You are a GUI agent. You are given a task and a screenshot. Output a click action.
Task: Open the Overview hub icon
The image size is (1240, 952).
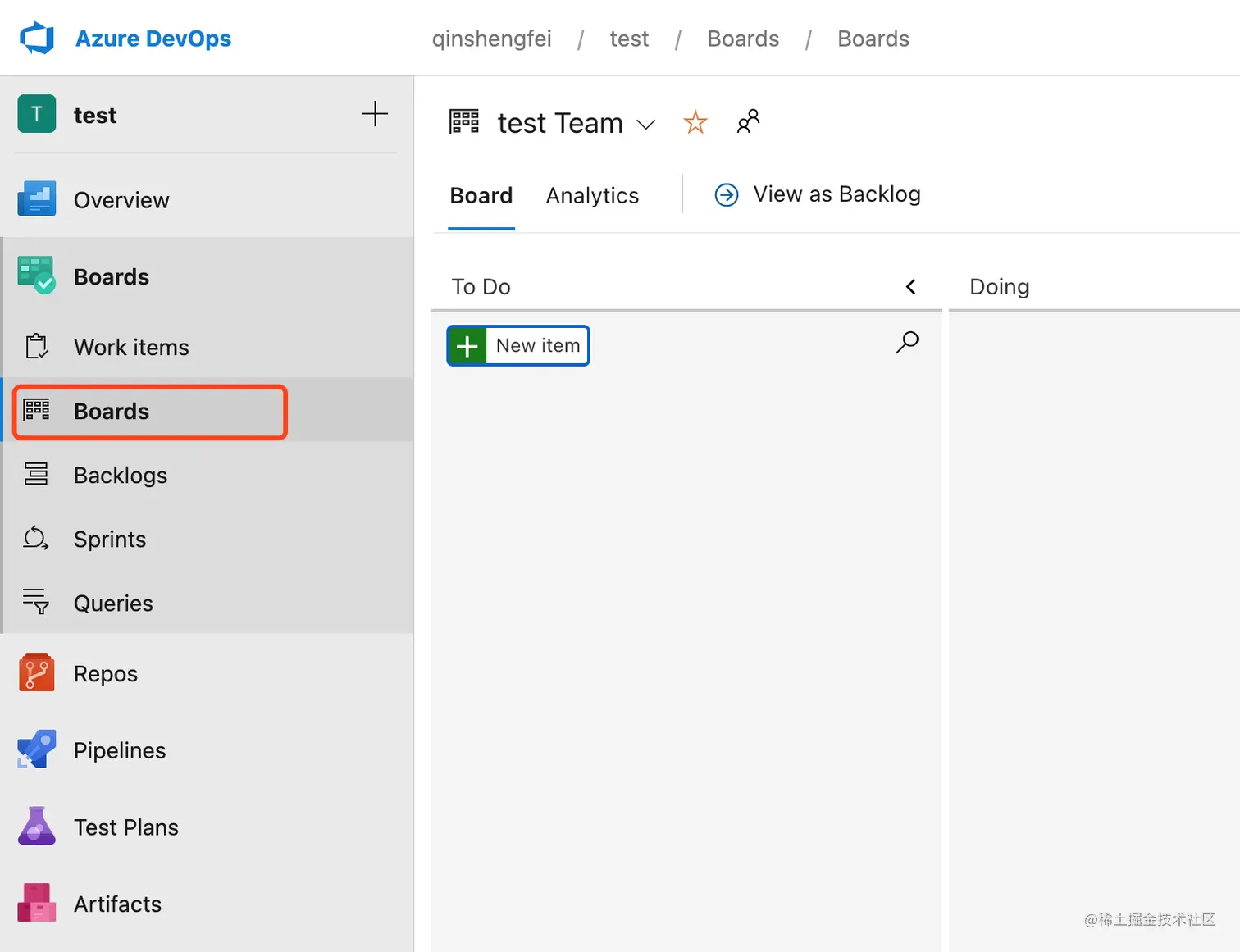pos(37,199)
